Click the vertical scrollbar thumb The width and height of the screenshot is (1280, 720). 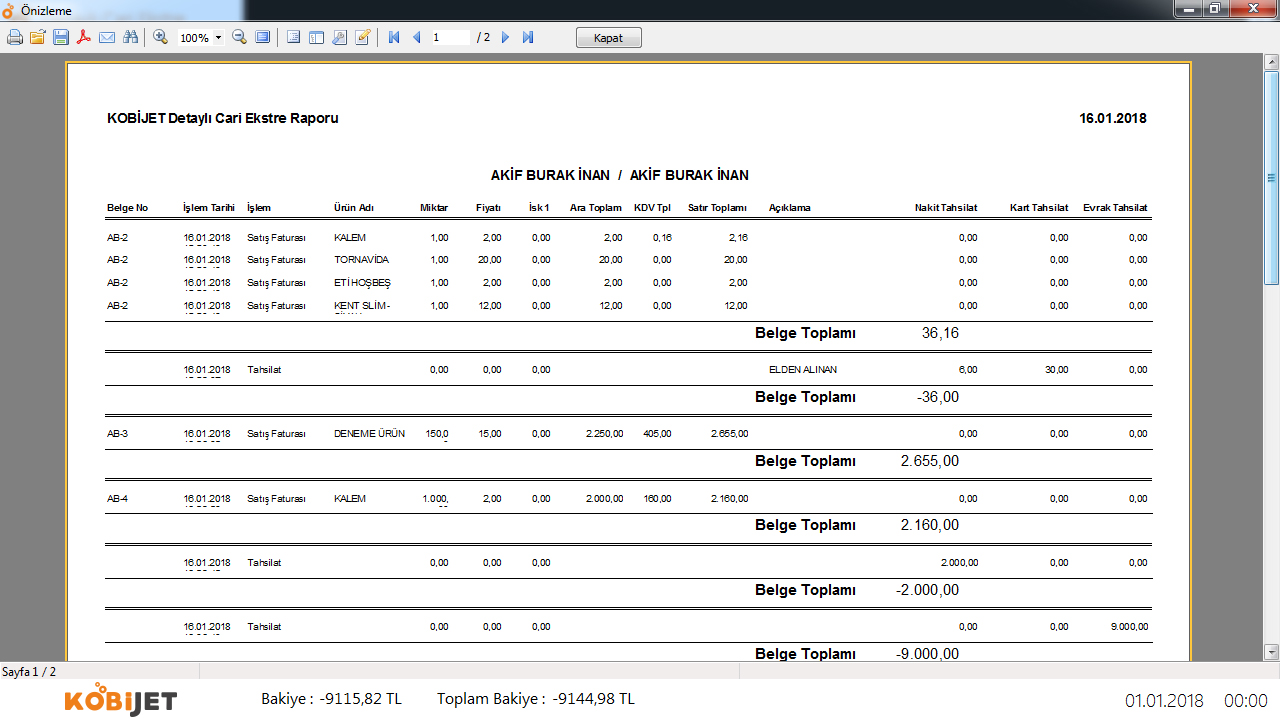pos(1271,178)
